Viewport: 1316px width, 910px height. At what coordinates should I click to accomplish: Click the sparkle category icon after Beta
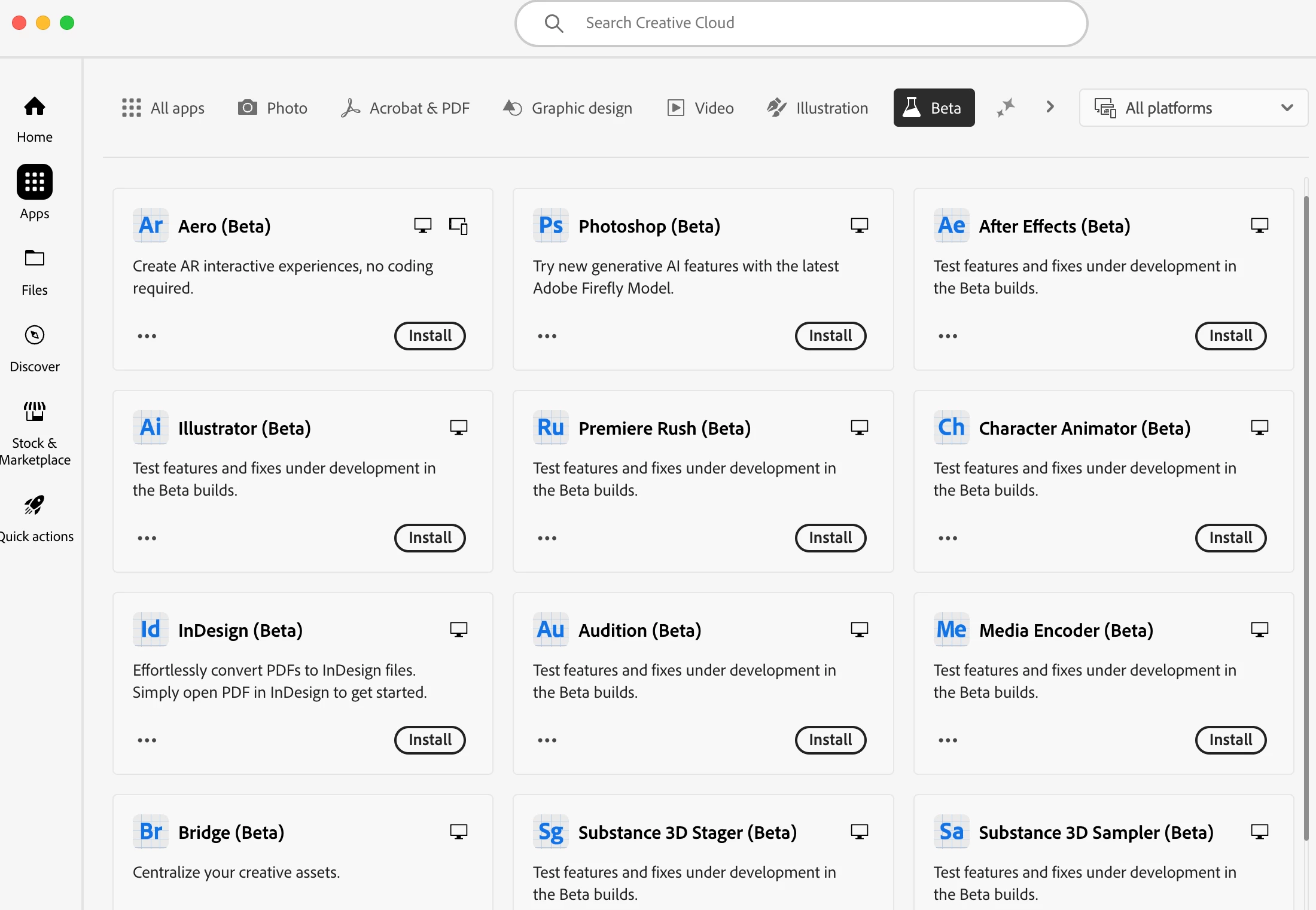pos(1006,108)
